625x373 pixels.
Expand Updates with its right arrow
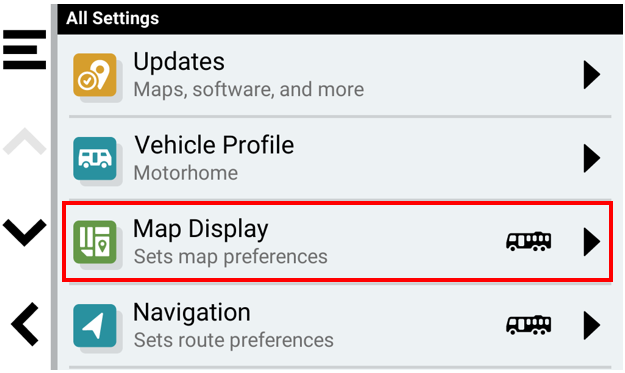click(x=592, y=75)
